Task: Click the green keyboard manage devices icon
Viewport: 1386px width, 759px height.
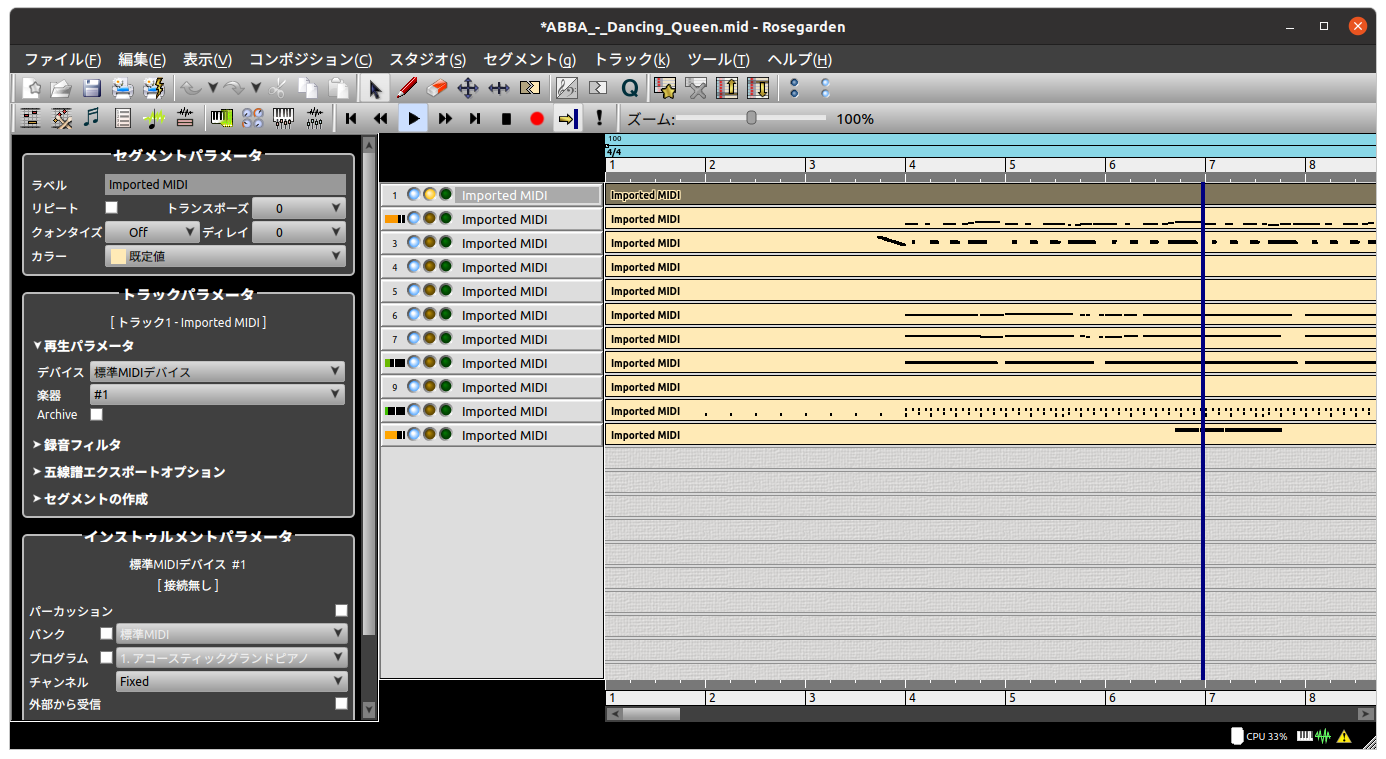Action: 222,118
